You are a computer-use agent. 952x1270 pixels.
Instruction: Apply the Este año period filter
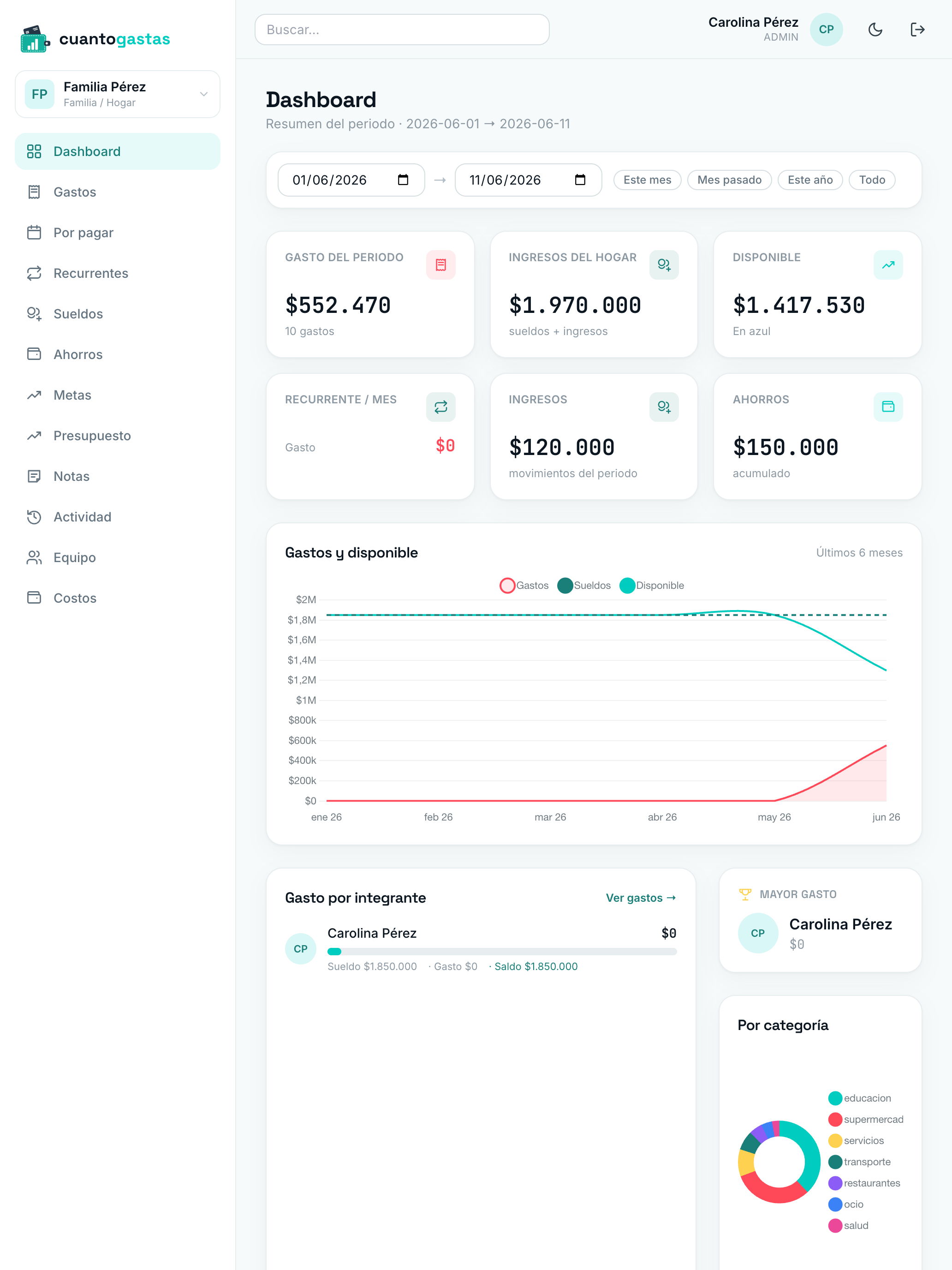809,180
